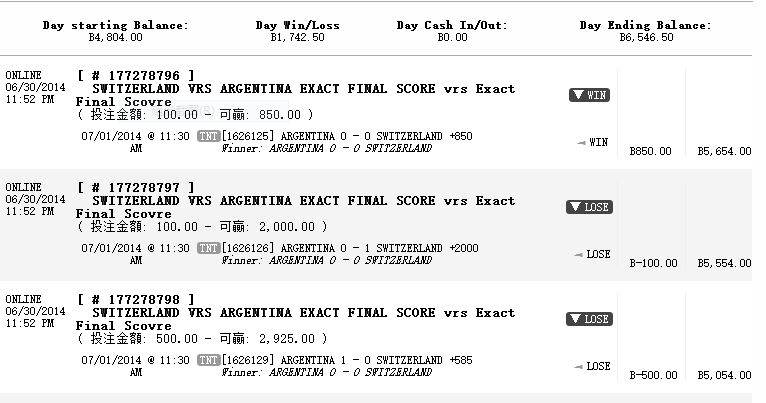This screenshot has width=766, height=403.
Task: Click the TNT icon beside selection 1626126
Action: pyautogui.click(x=209, y=248)
